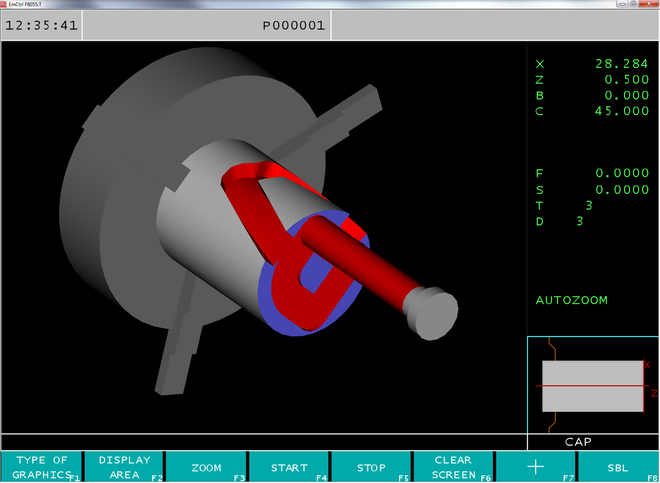The height and width of the screenshot is (483, 660).
Task: Close the EmCtrl window
Action: (650, 4)
